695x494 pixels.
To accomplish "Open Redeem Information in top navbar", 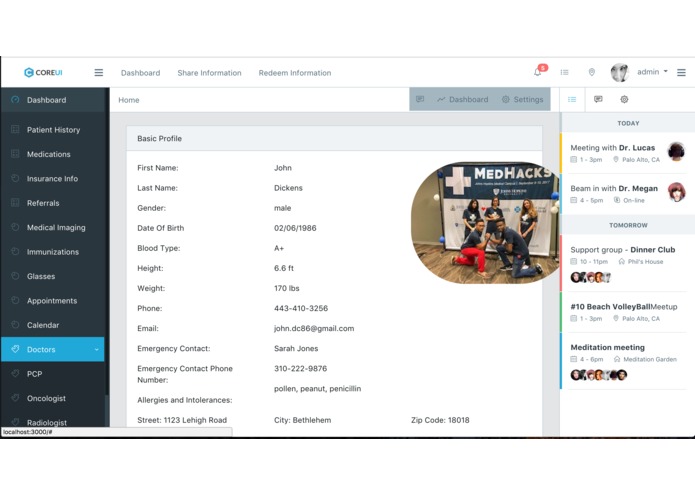I will (295, 73).
